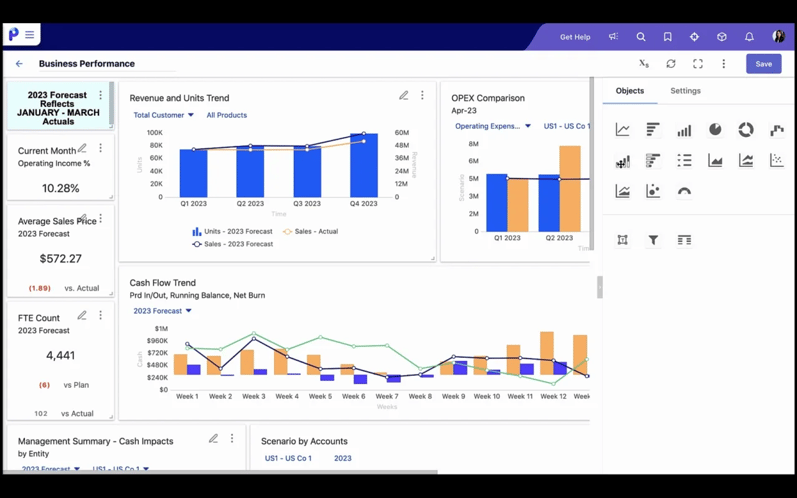Click the Get Help link

575,37
